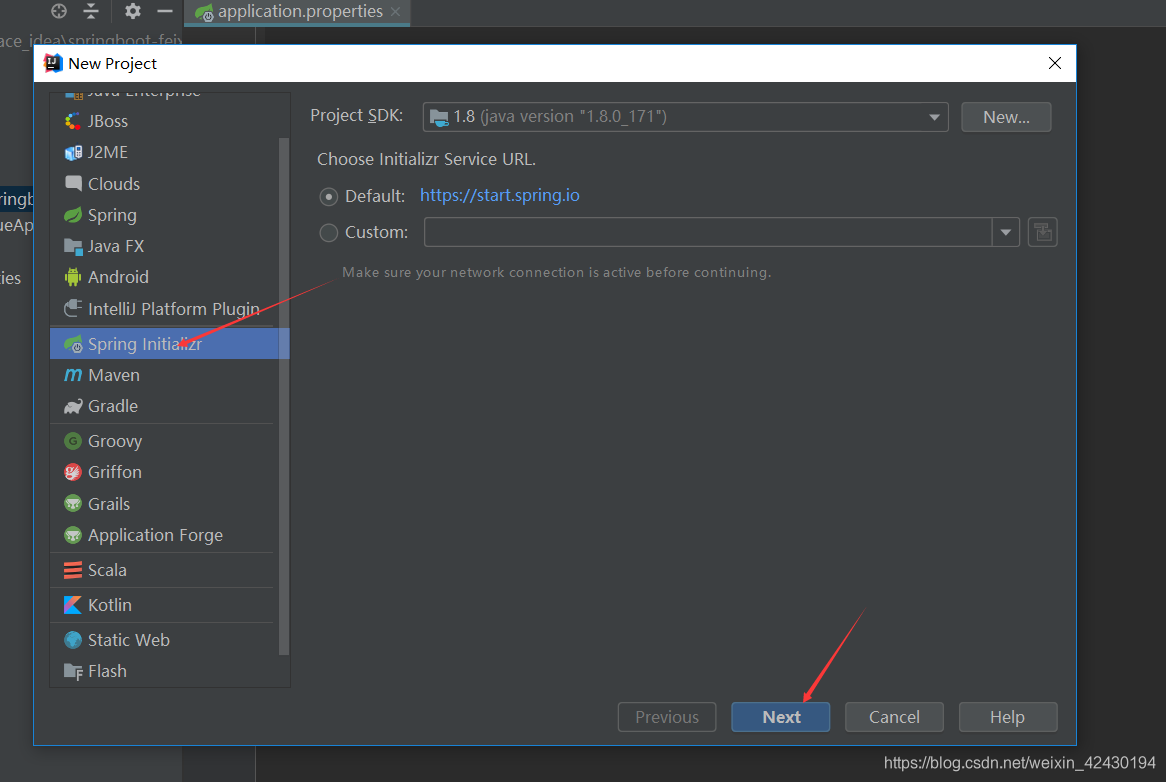Viewport: 1166px width, 782px height.
Task: Click the Custom URL input field
Action: [708, 232]
